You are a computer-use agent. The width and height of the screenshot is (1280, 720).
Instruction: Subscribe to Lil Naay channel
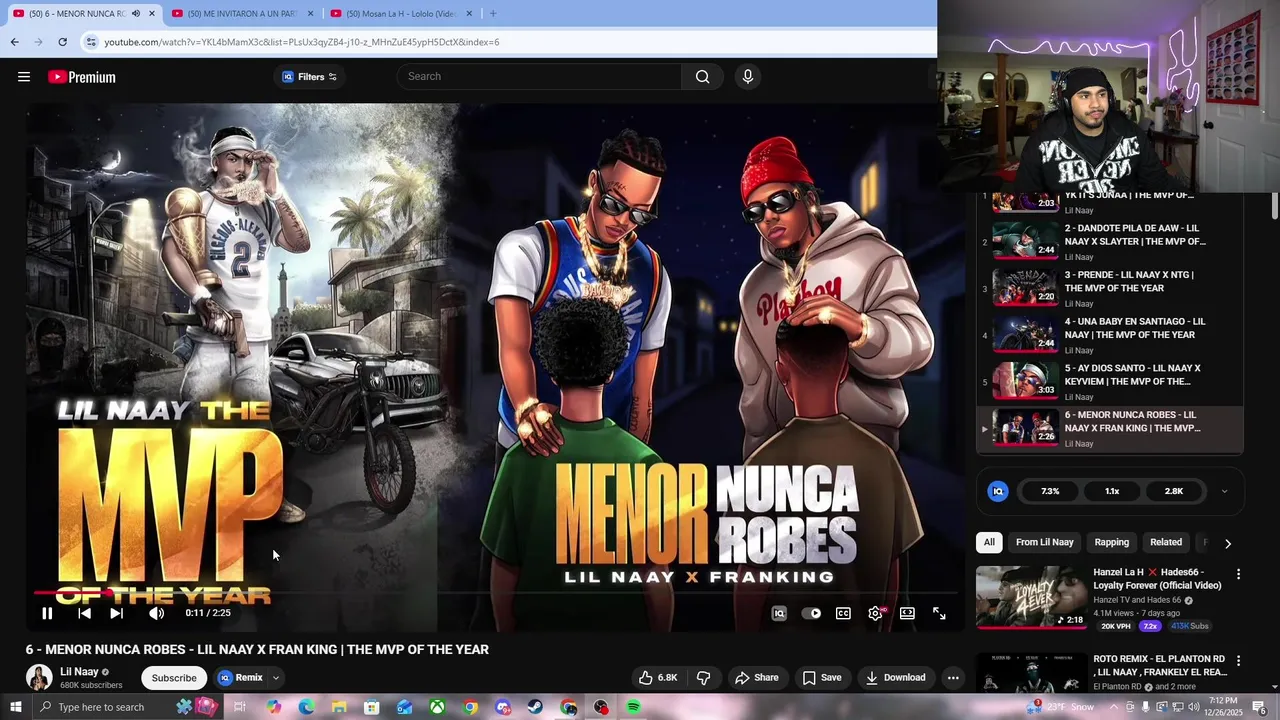click(x=174, y=677)
